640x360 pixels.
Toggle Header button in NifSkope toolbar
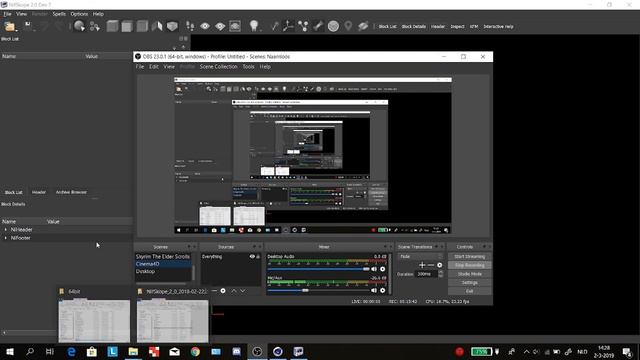click(438, 27)
